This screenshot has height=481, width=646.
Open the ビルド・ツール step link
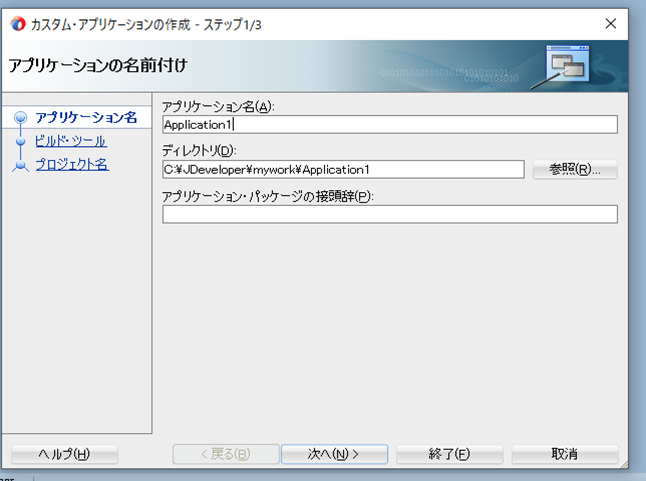coord(70,141)
